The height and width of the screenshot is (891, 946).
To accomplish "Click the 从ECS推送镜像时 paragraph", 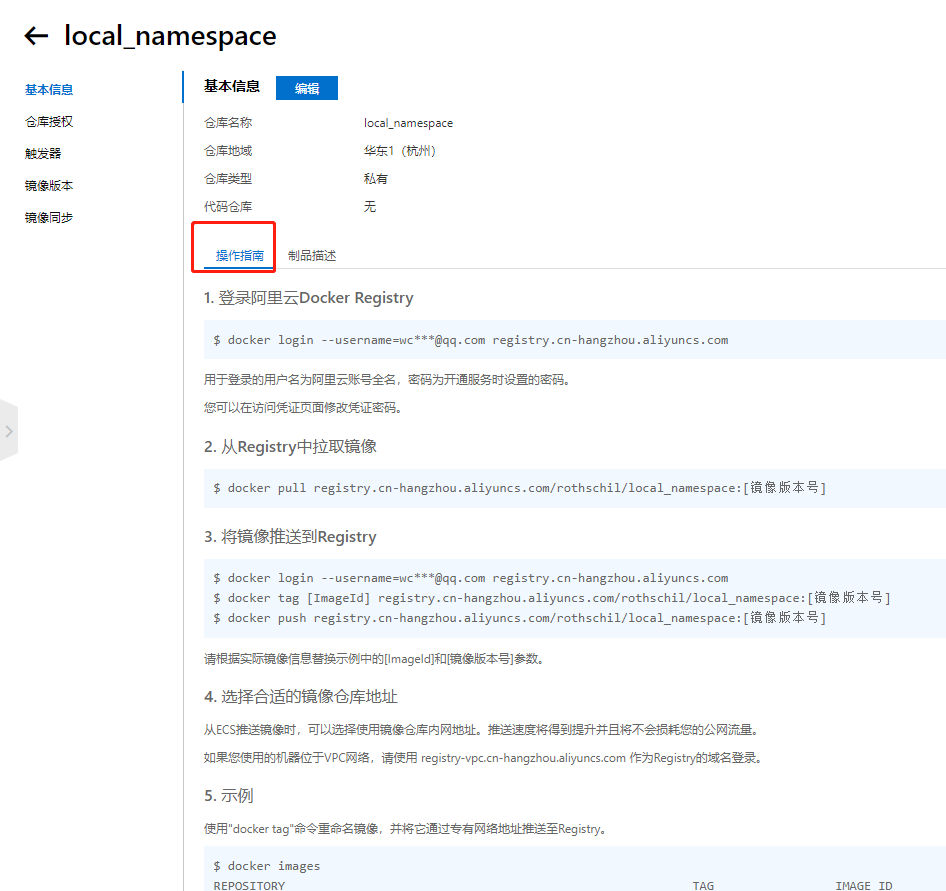I will (x=481, y=731).
